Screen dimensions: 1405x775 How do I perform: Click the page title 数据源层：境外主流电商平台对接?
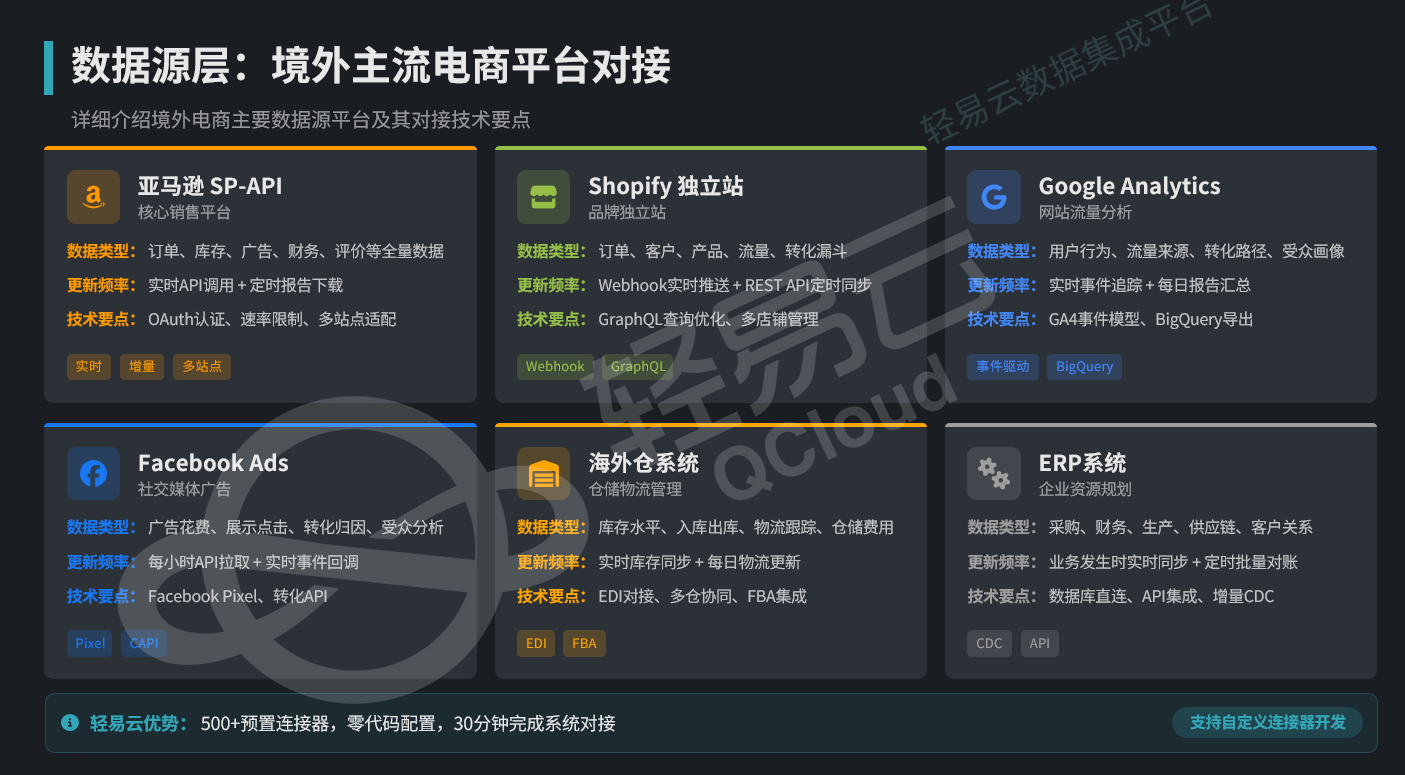(x=371, y=67)
